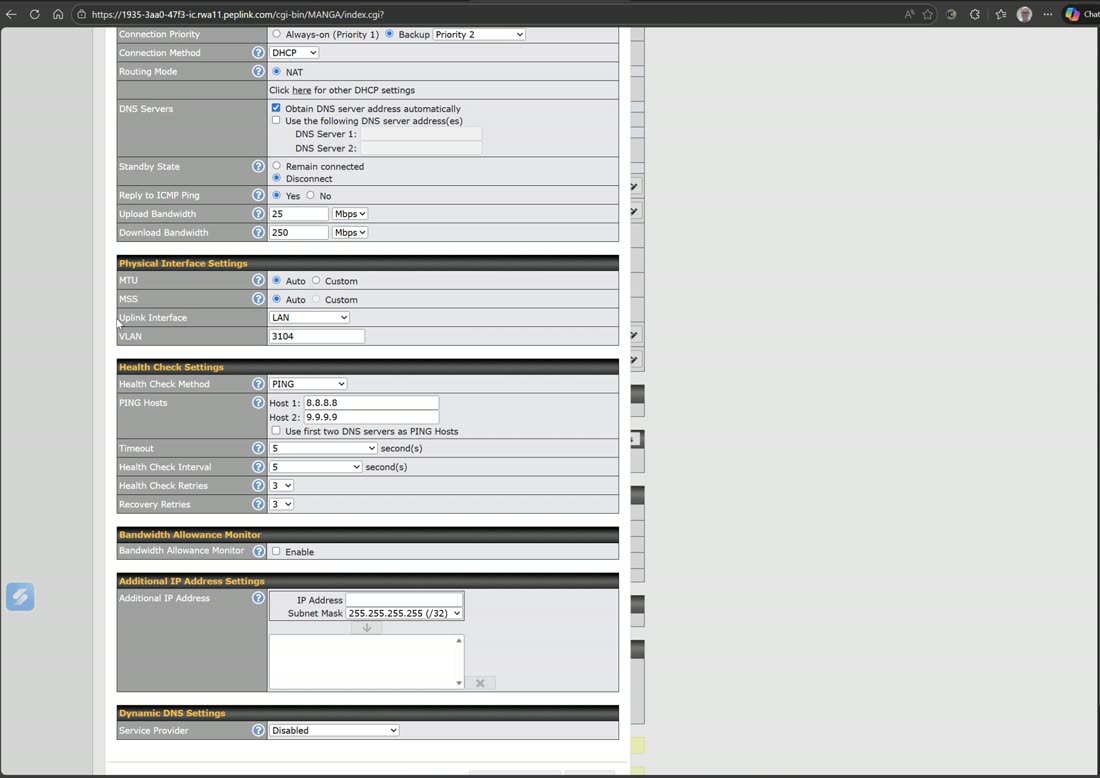Open browser settings and more menu
The width and height of the screenshot is (1100, 778).
[x=1047, y=14]
